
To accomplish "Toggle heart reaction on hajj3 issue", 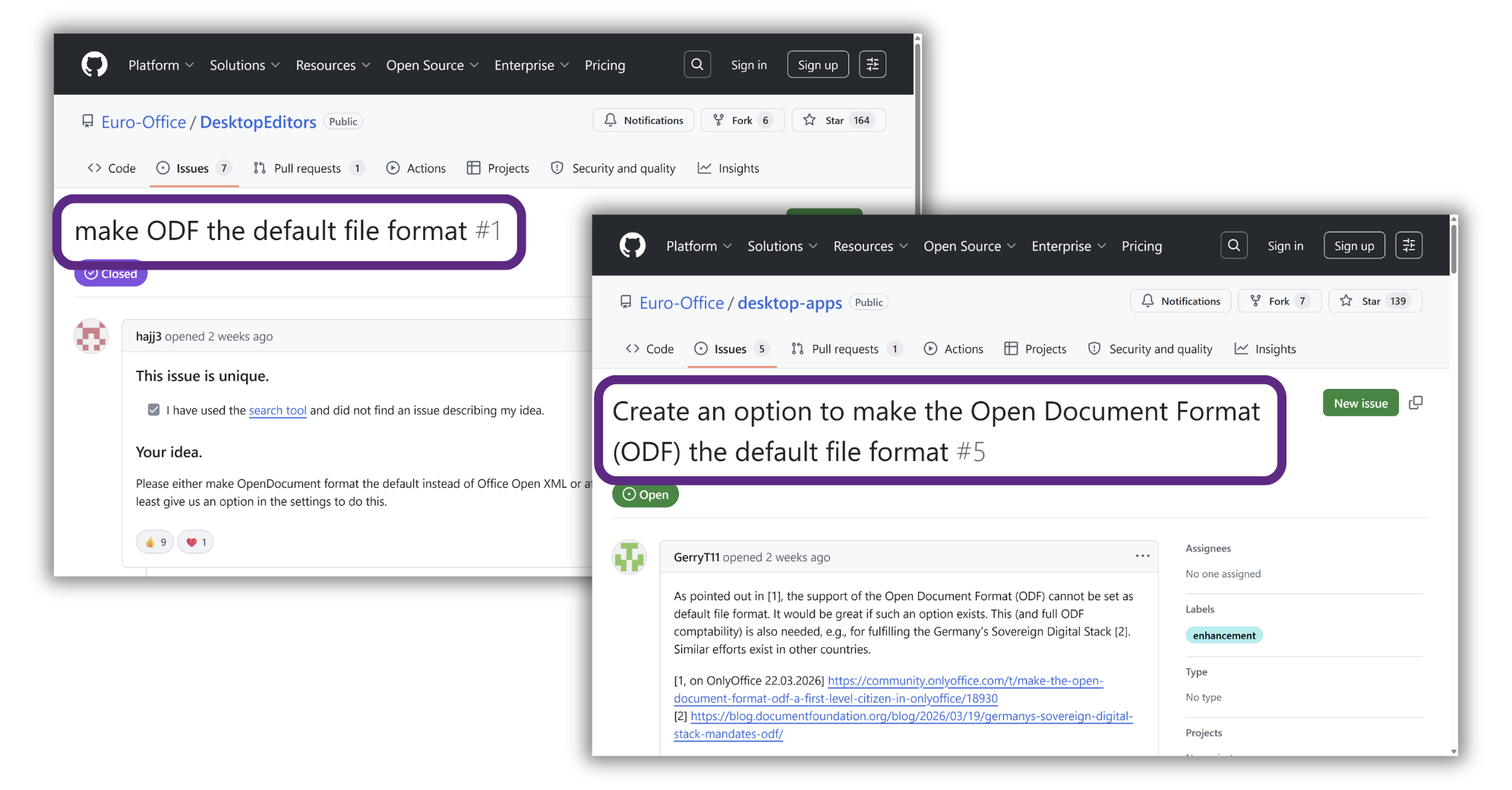I will coord(196,542).
